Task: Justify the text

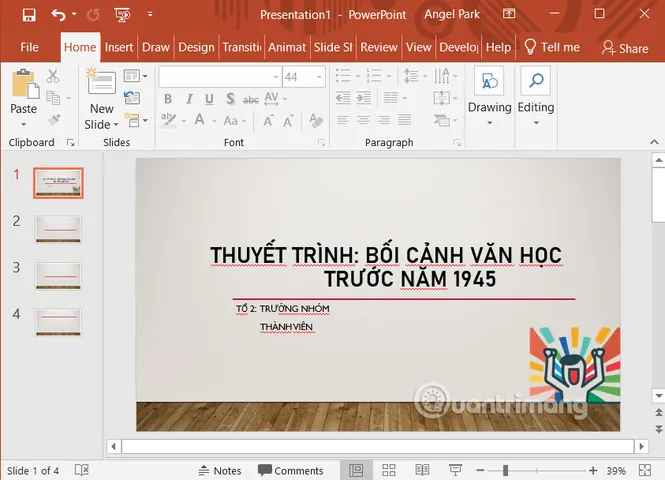Action: coord(405,120)
